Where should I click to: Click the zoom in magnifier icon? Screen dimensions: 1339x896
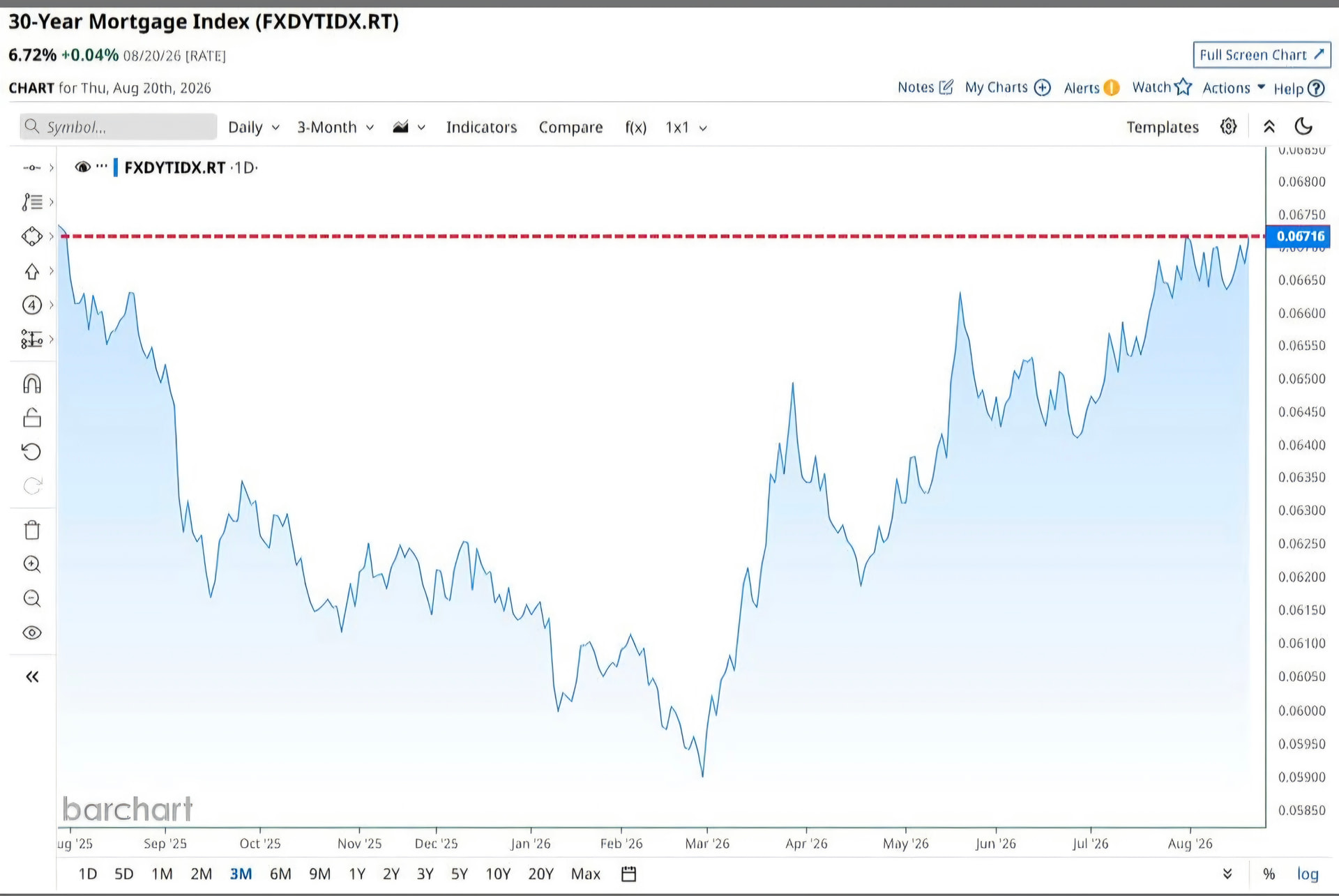[32, 564]
